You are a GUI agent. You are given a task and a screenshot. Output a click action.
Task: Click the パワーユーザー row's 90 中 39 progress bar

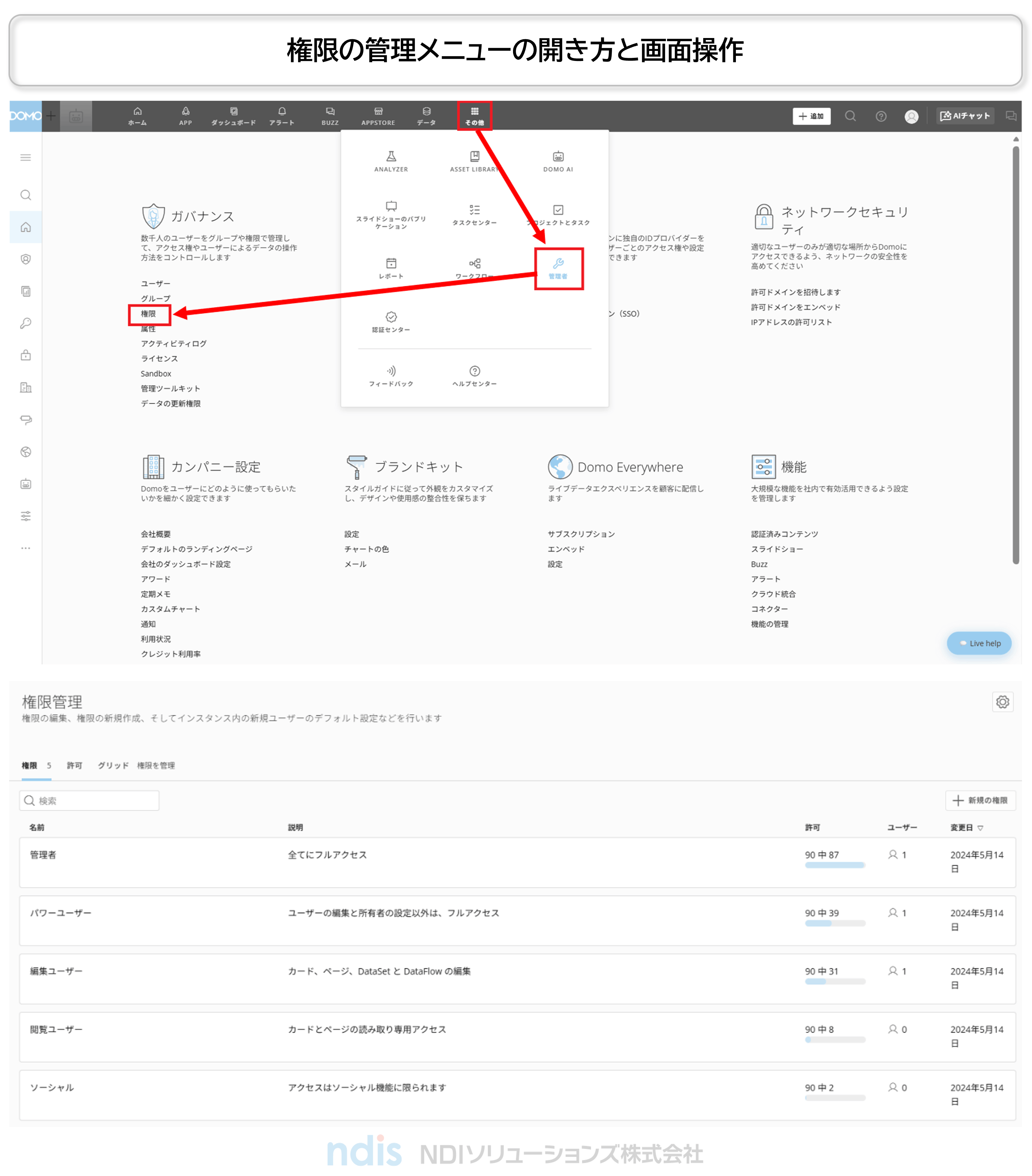click(x=835, y=923)
